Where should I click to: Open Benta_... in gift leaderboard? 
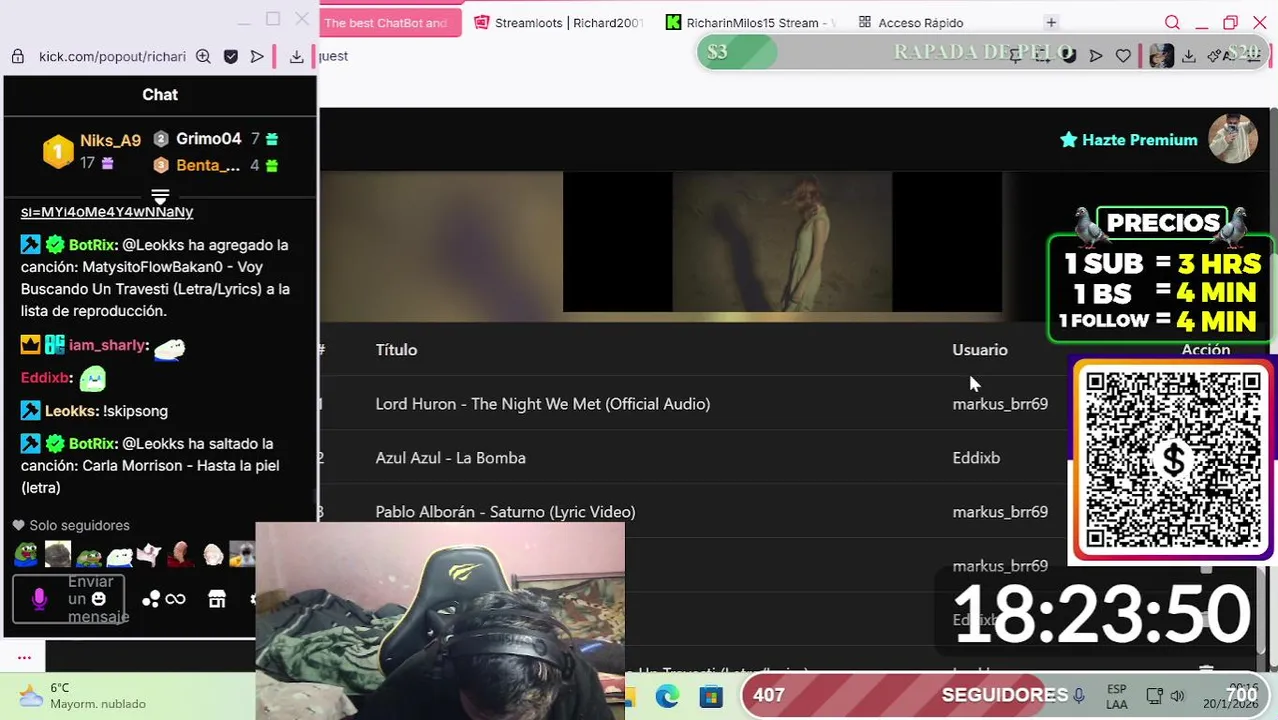point(208,165)
